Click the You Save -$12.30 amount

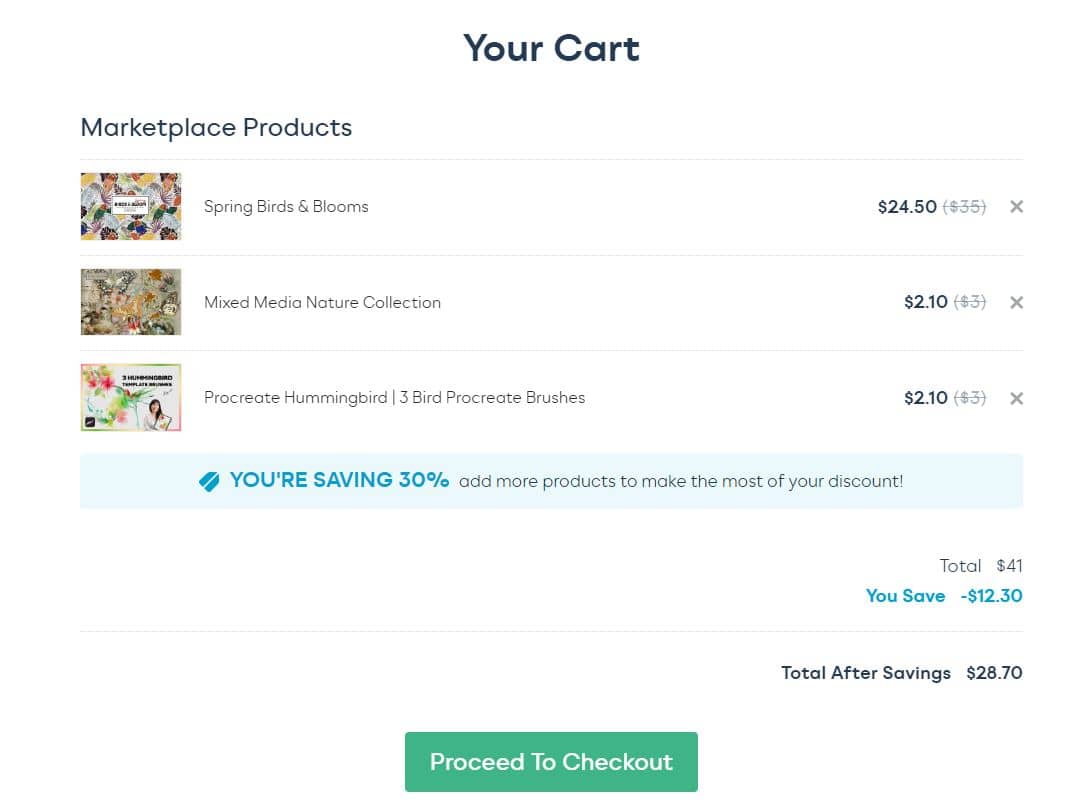pos(991,596)
